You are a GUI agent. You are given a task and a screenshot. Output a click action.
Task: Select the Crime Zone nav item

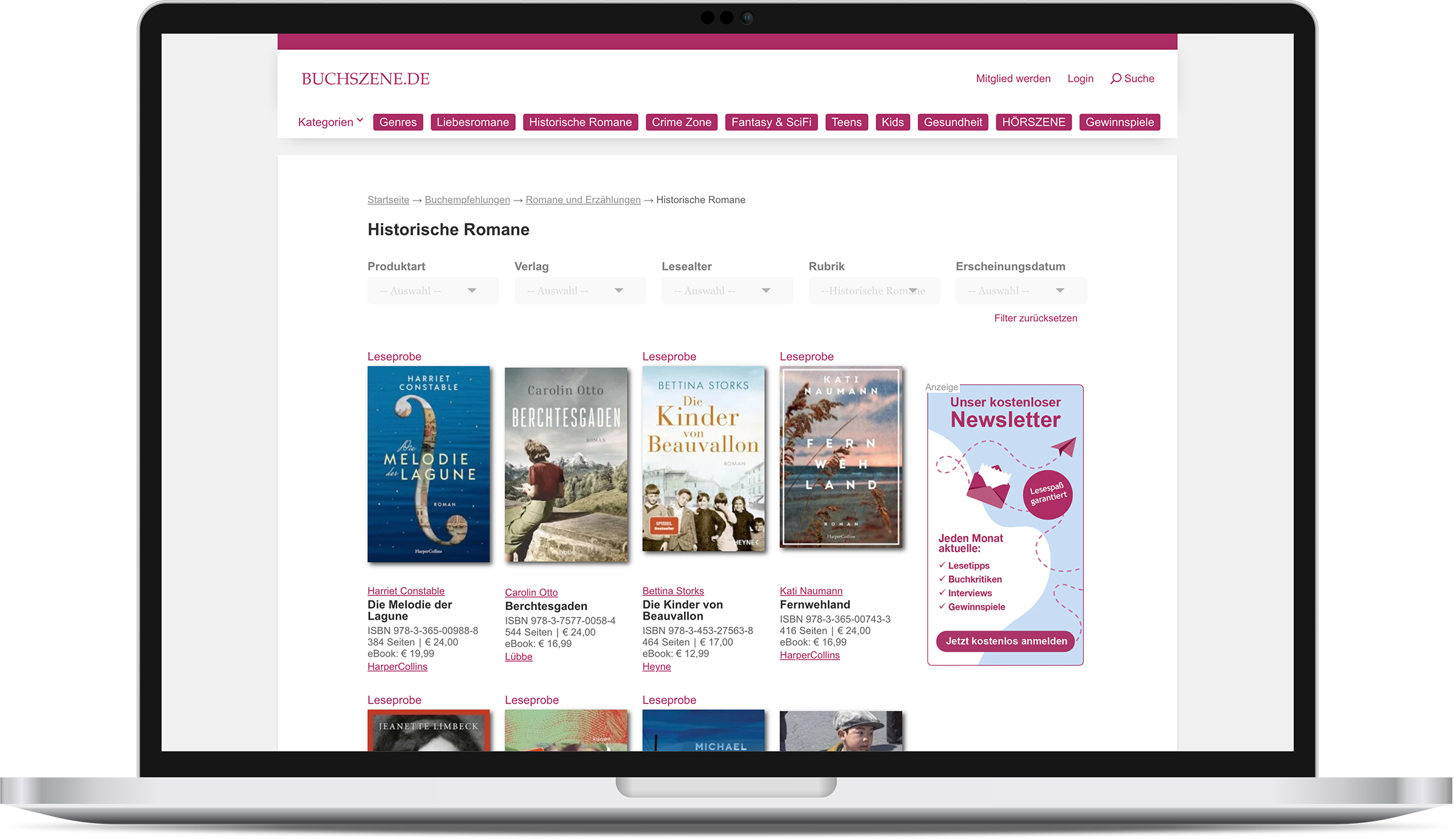(x=681, y=122)
